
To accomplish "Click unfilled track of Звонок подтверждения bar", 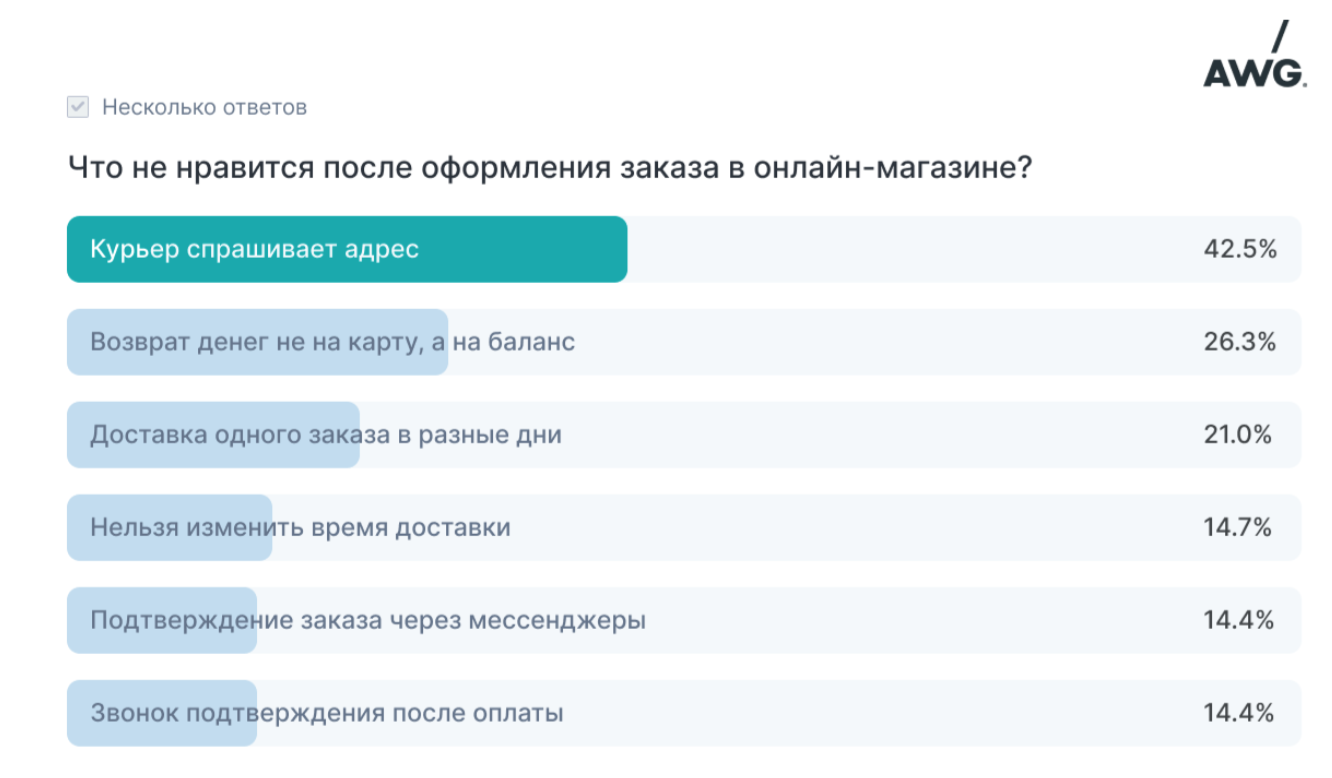I will point(880,713).
